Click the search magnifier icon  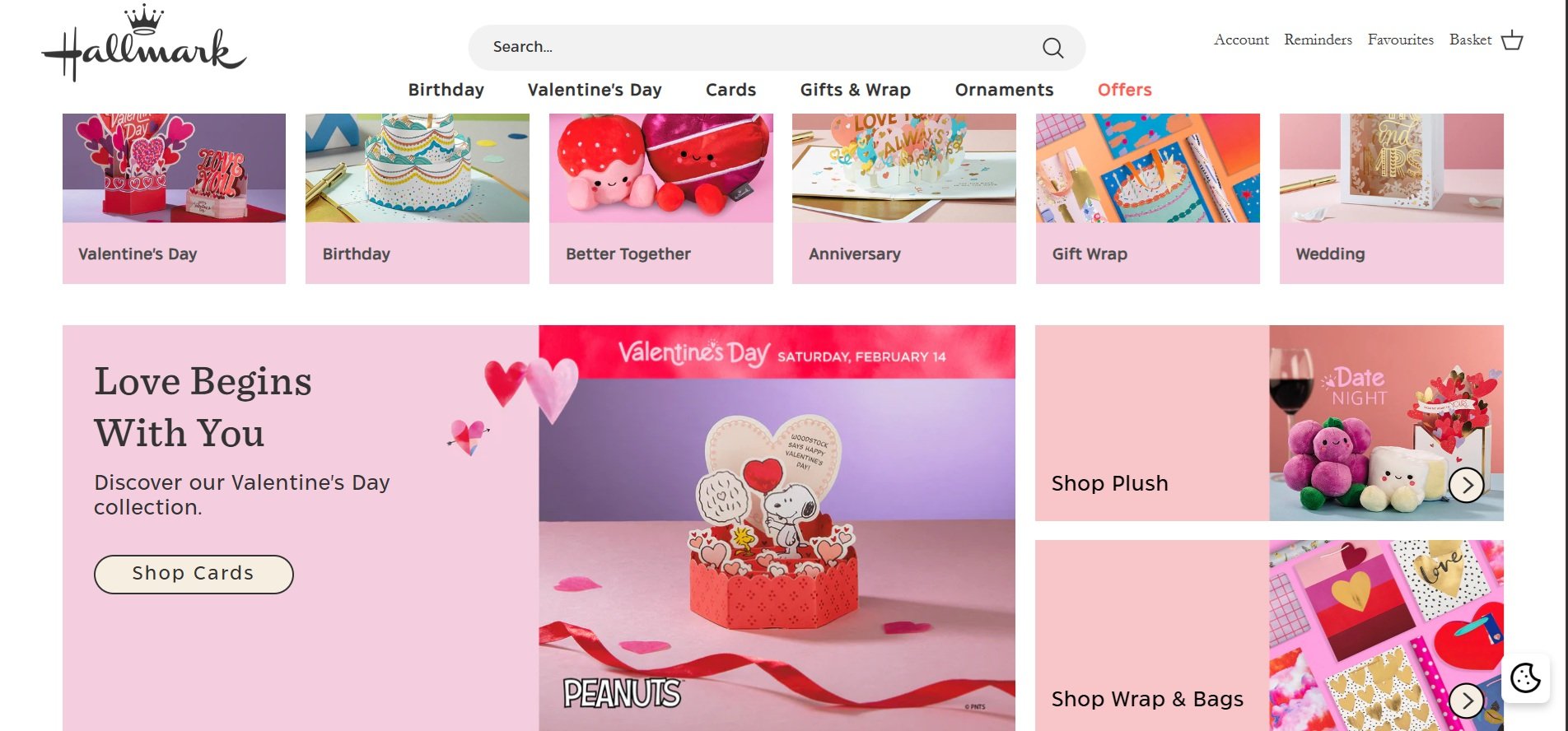(x=1052, y=48)
